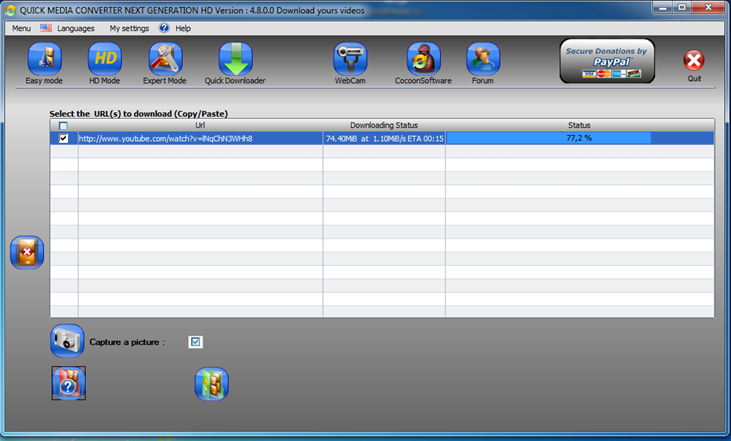Viewport: 731px width, 441px height.
Task: Click the 77,2 % progress bar
Action: pos(579,138)
